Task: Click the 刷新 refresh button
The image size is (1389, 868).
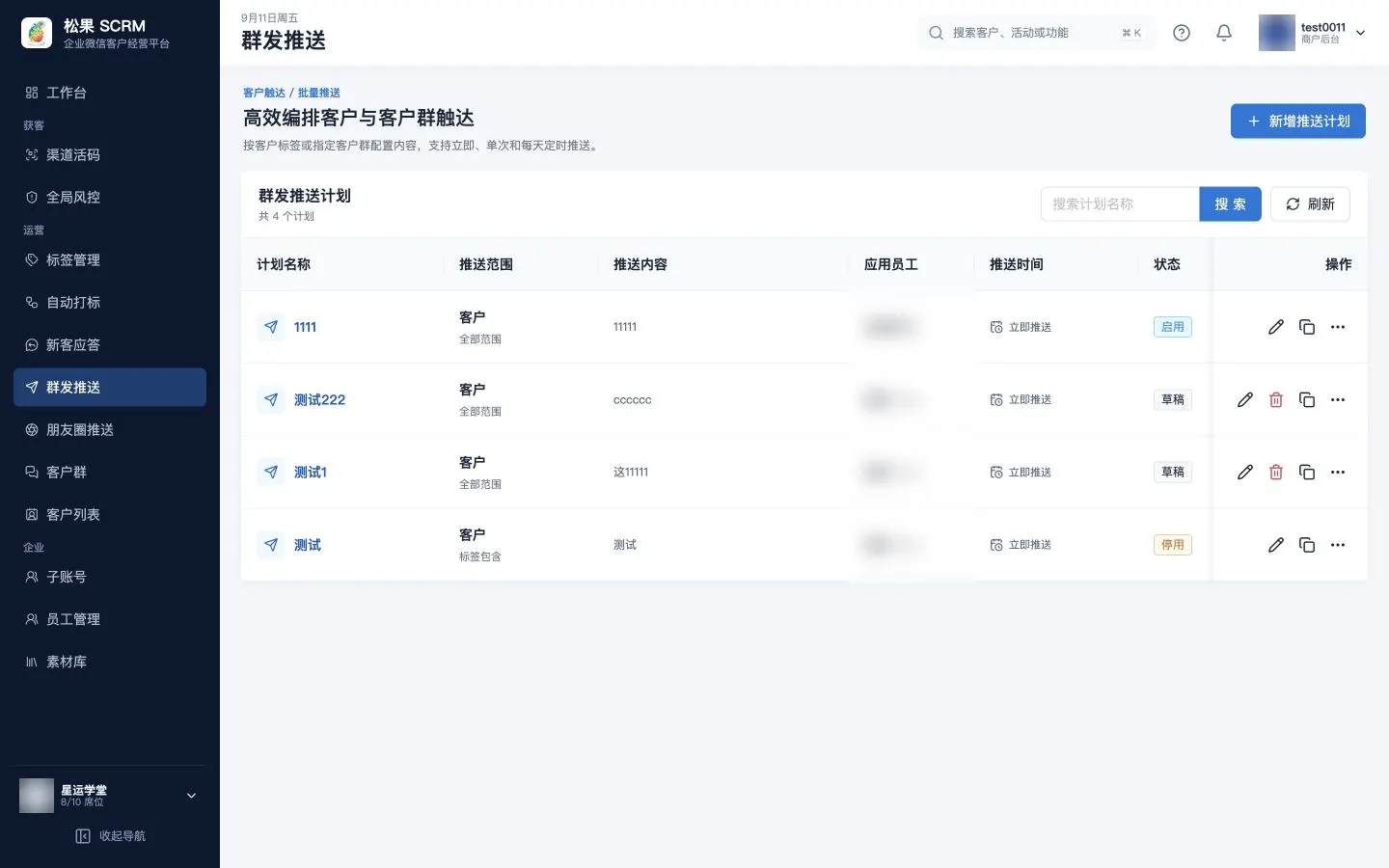Action: pyautogui.click(x=1310, y=204)
